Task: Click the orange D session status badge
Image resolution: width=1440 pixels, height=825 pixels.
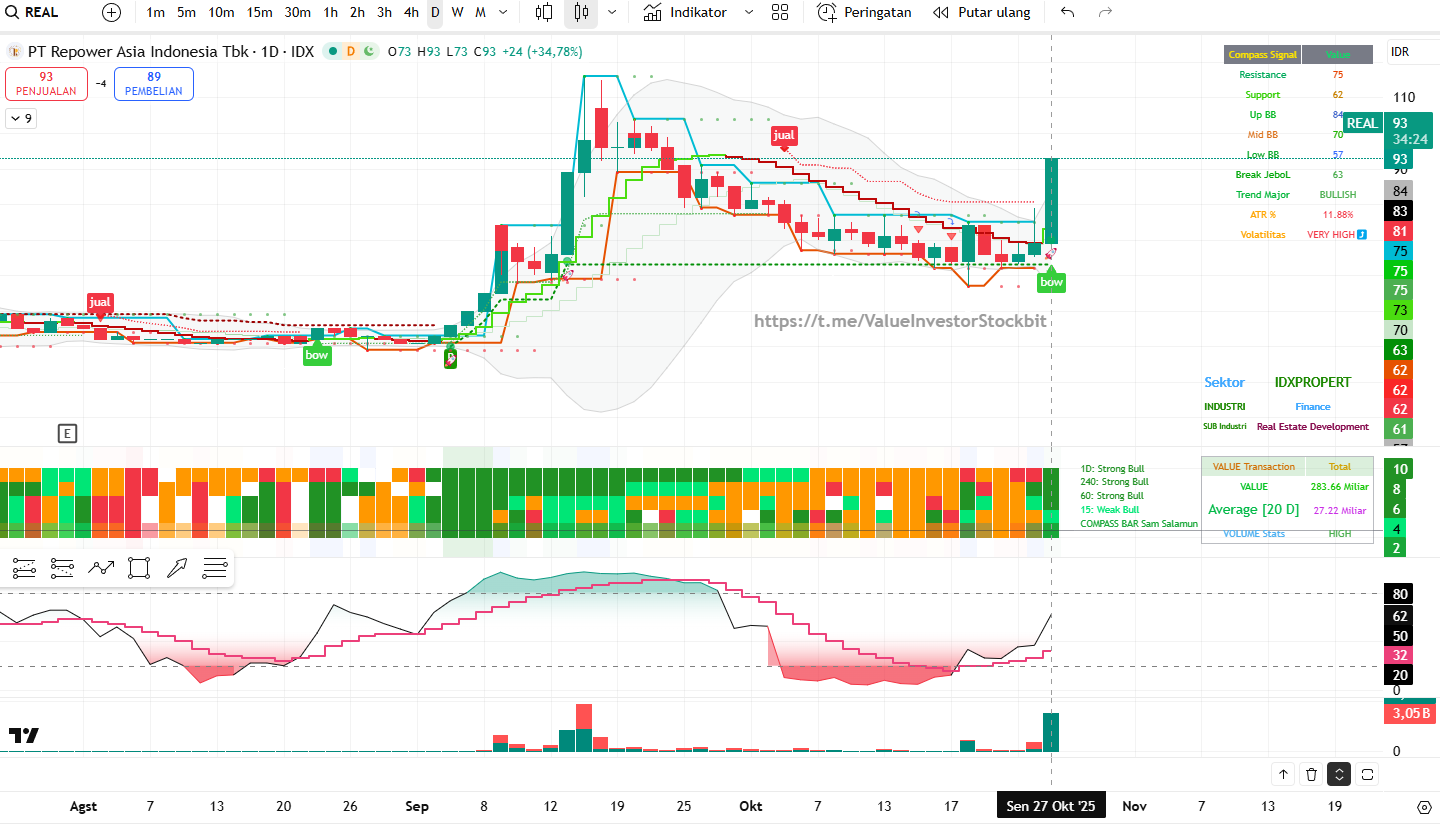Action: coord(351,51)
